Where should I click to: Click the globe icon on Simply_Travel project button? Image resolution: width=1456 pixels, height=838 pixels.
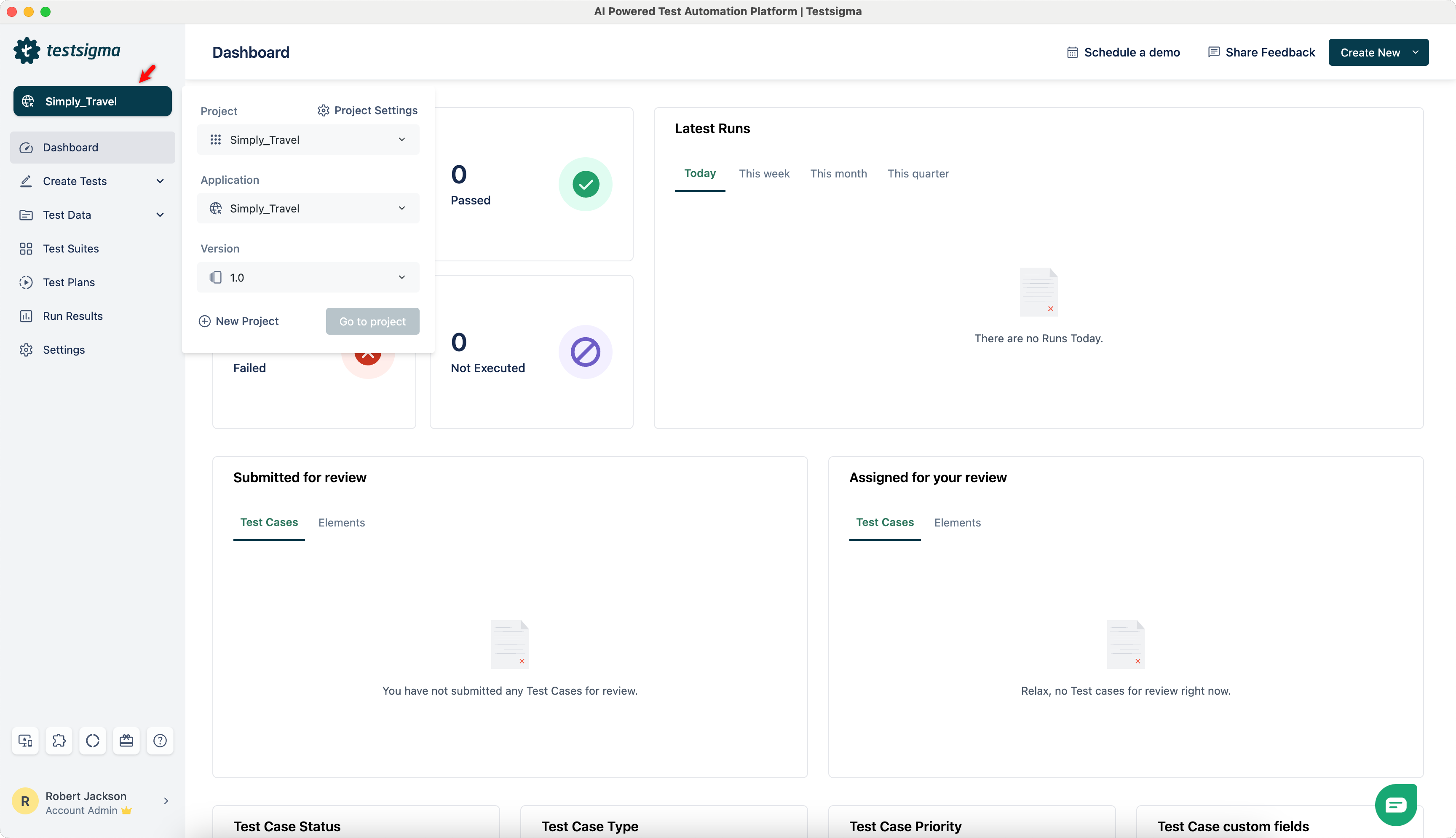click(x=28, y=101)
